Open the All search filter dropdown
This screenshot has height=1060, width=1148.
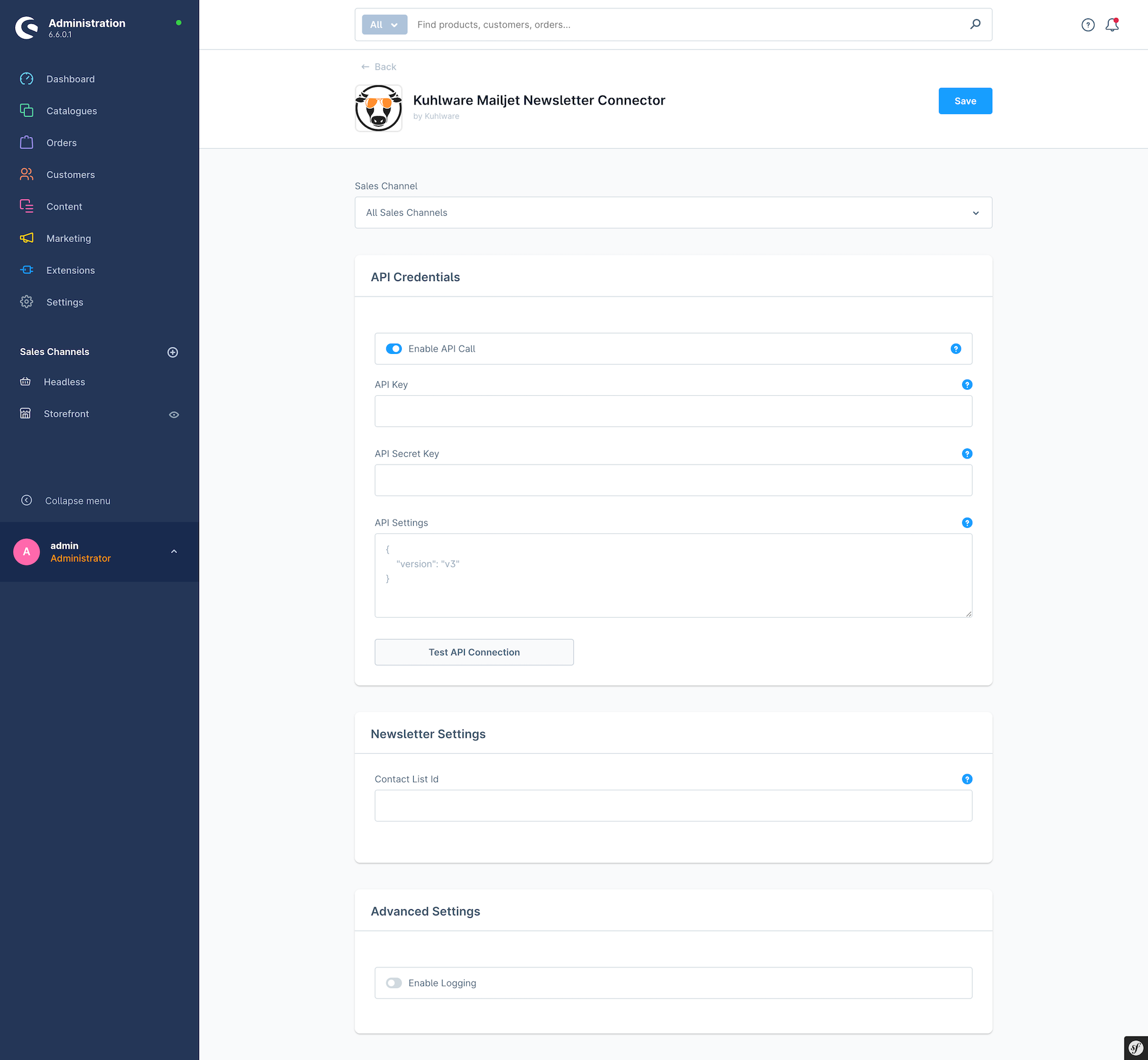384,25
